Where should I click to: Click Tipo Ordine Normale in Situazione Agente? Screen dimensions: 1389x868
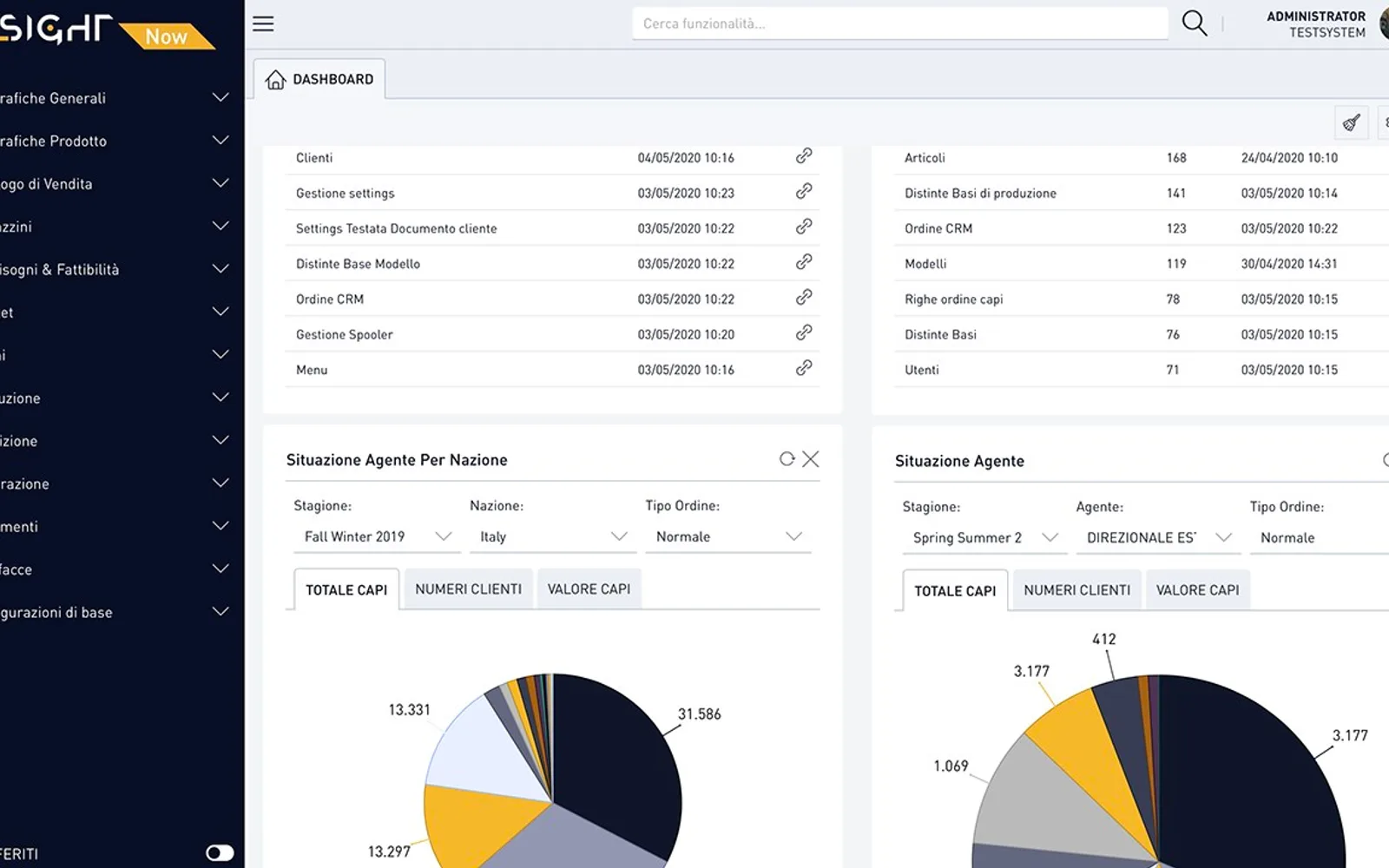[1320, 538]
